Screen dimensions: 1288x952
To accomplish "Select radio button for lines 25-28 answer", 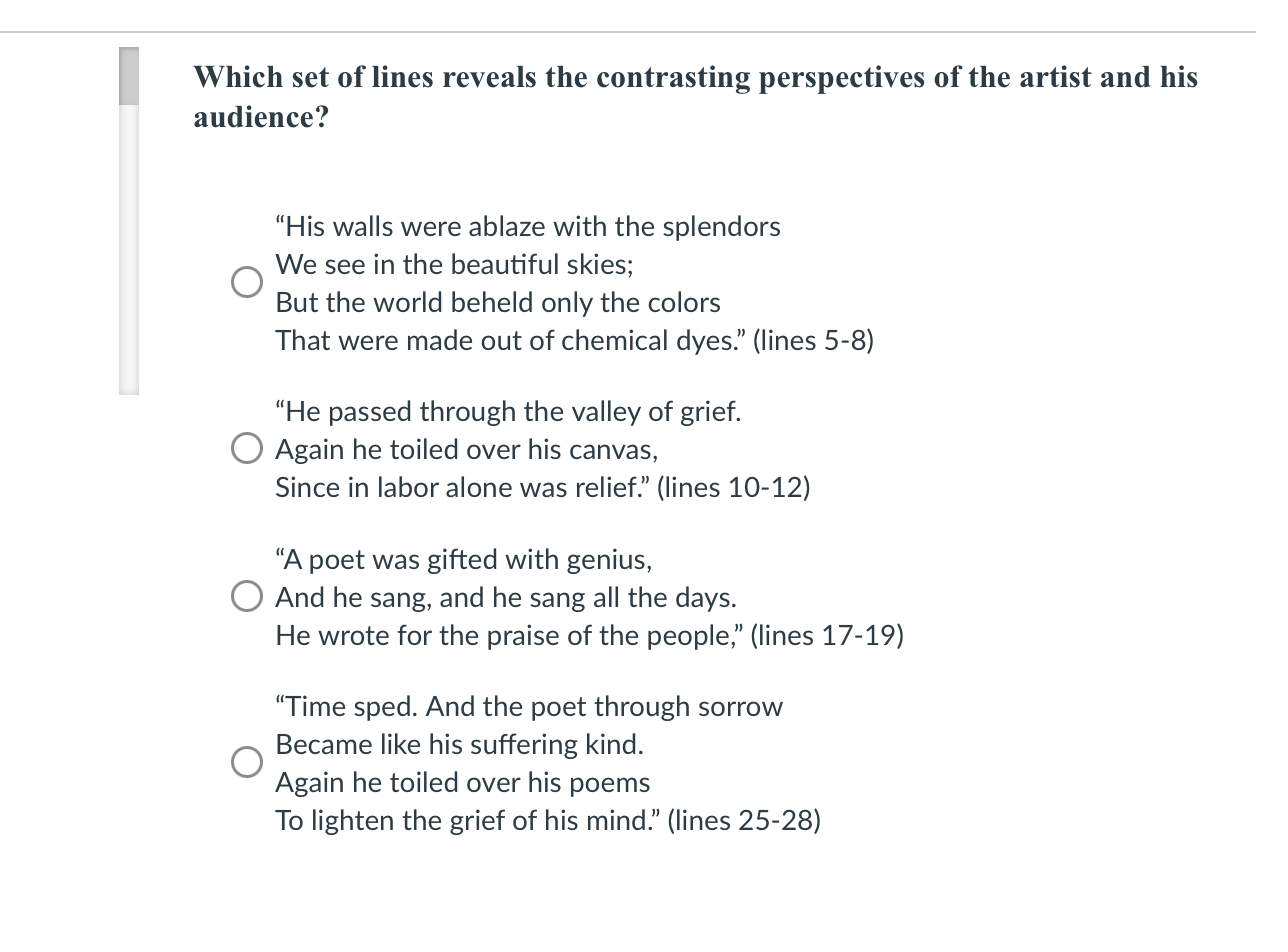I will click(x=247, y=763).
